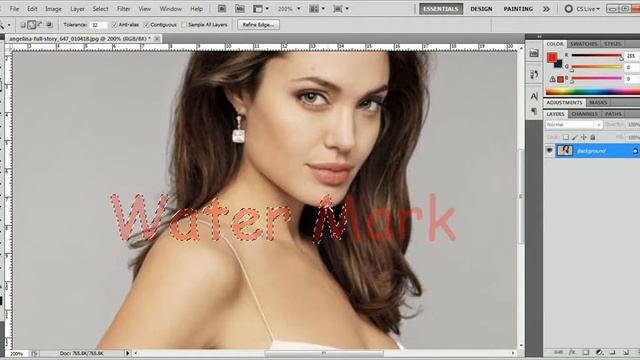
Task: Toggle Lock position icon
Action: pos(584,138)
